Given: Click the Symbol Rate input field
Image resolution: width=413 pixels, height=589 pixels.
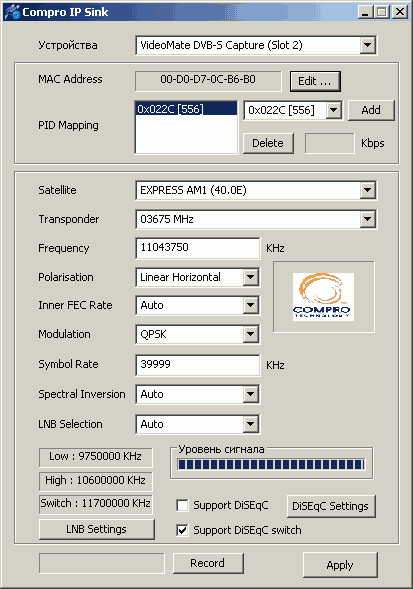Looking at the screenshot, I should click(x=198, y=365).
